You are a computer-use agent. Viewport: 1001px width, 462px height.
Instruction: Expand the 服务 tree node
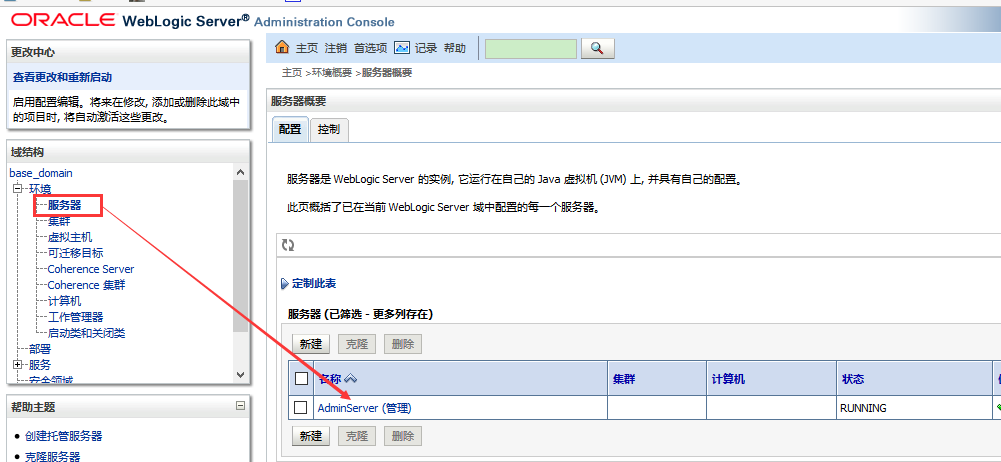pos(18,365)
